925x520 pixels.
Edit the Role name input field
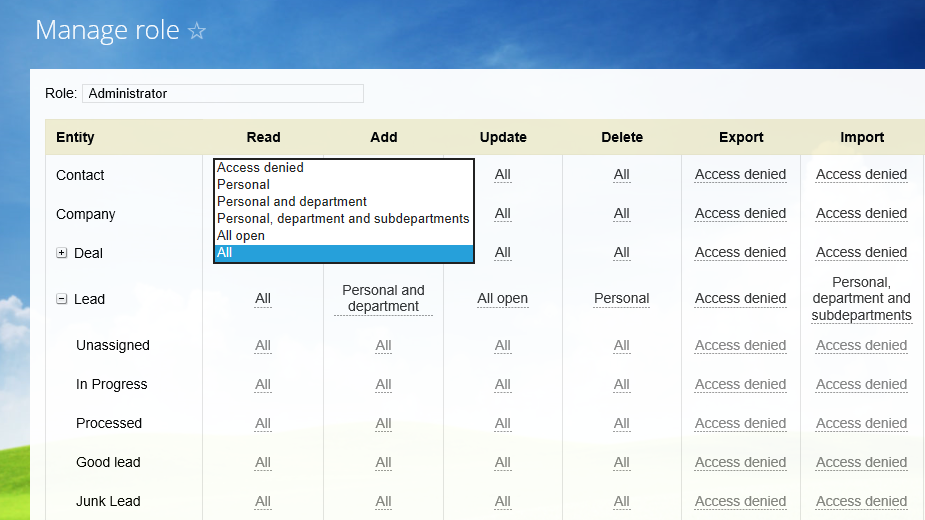223,93
